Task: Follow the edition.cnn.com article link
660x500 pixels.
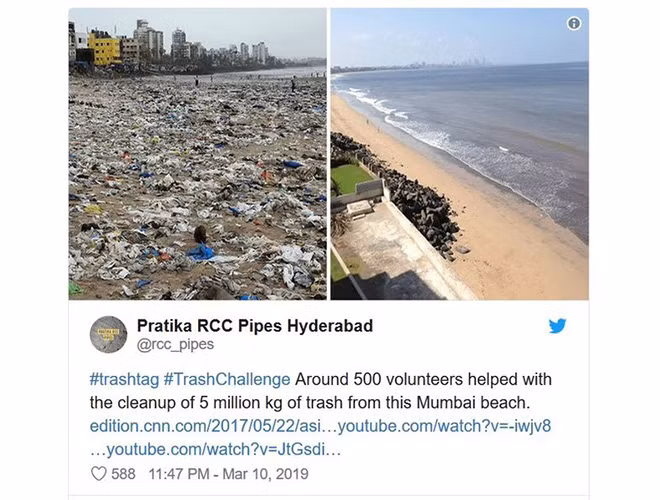Action: point(205,426)
